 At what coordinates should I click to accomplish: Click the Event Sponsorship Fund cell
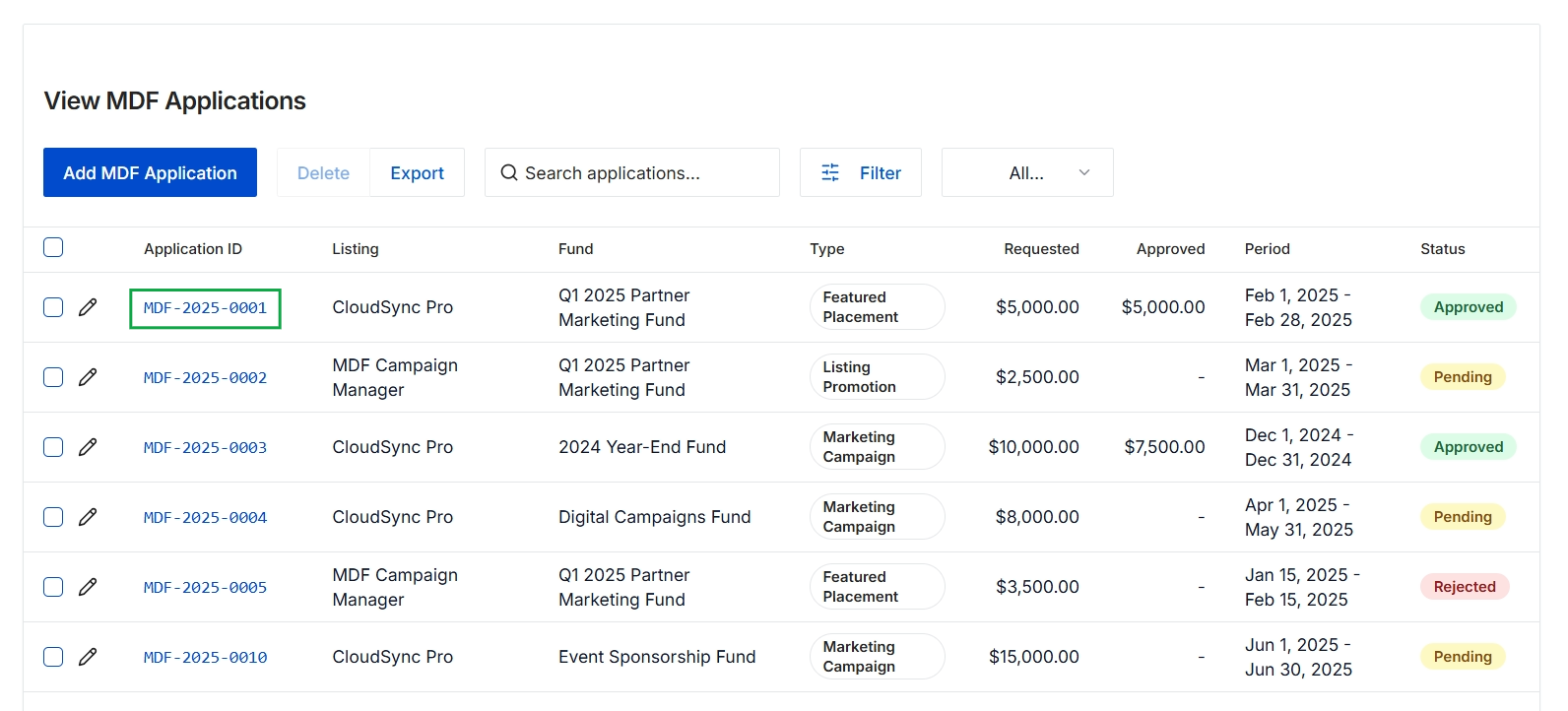[x=657, y=657]
